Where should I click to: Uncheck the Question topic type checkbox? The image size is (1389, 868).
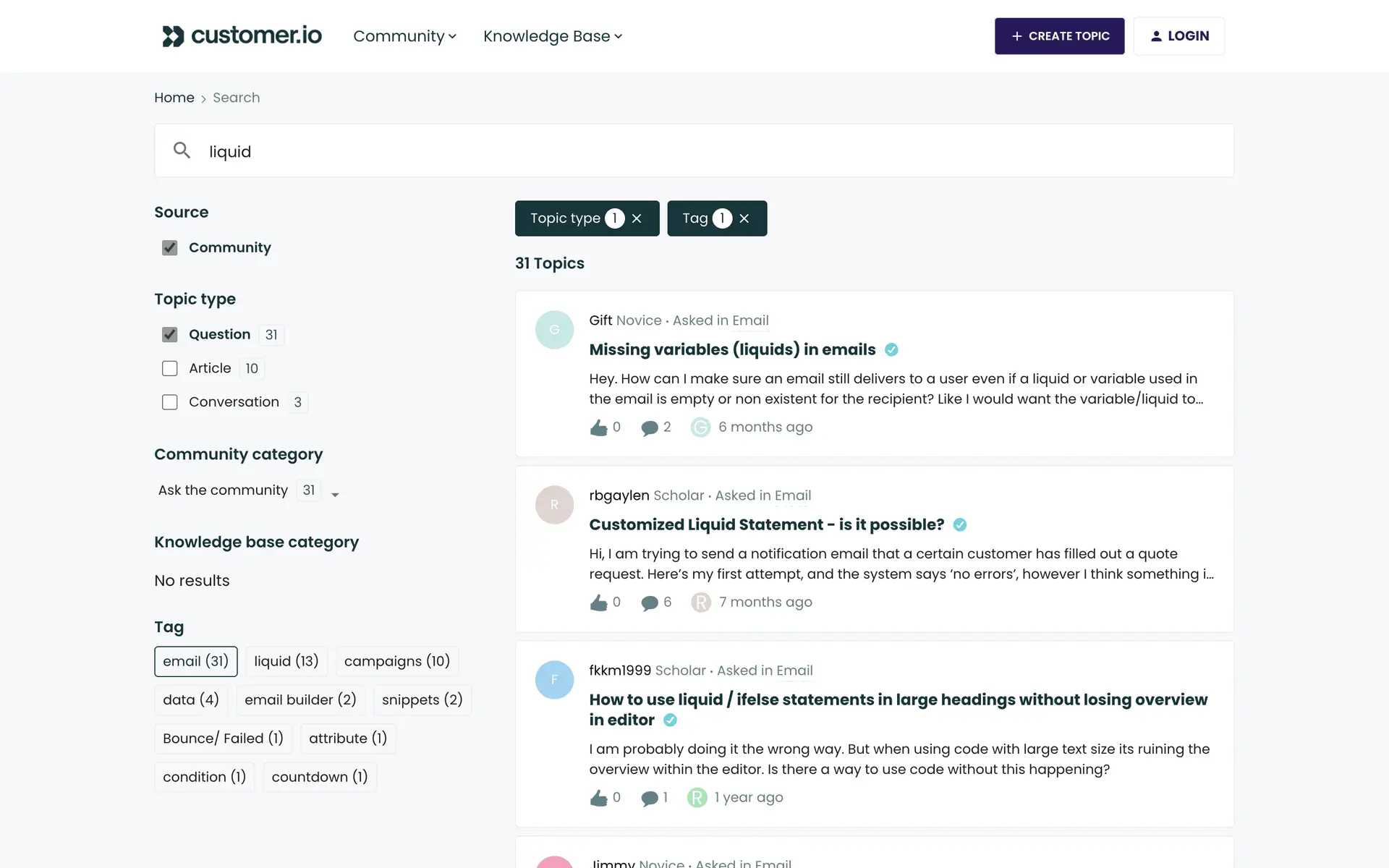coord(170,335)
